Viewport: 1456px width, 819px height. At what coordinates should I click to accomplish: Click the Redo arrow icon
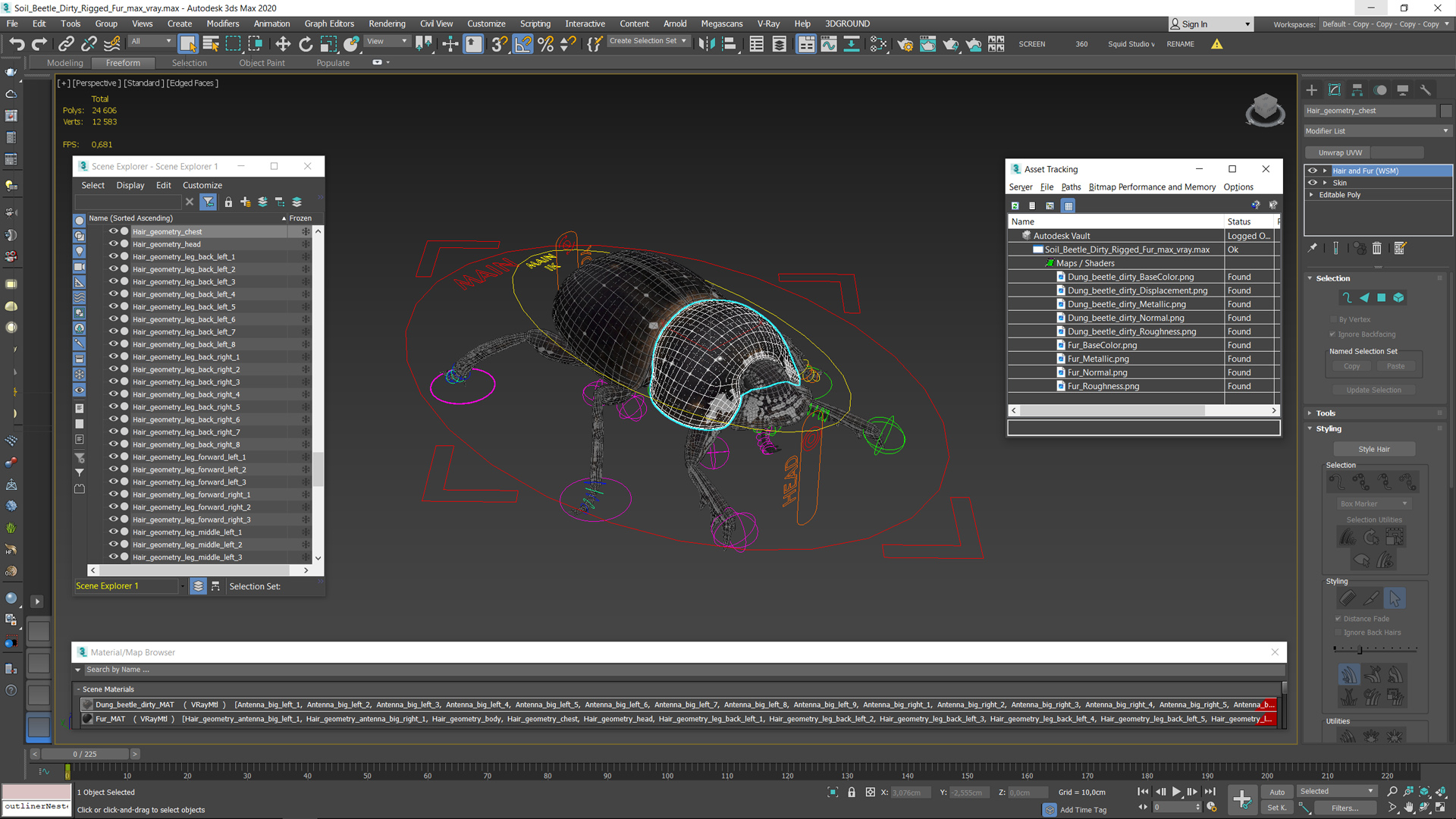click(39, 44)
